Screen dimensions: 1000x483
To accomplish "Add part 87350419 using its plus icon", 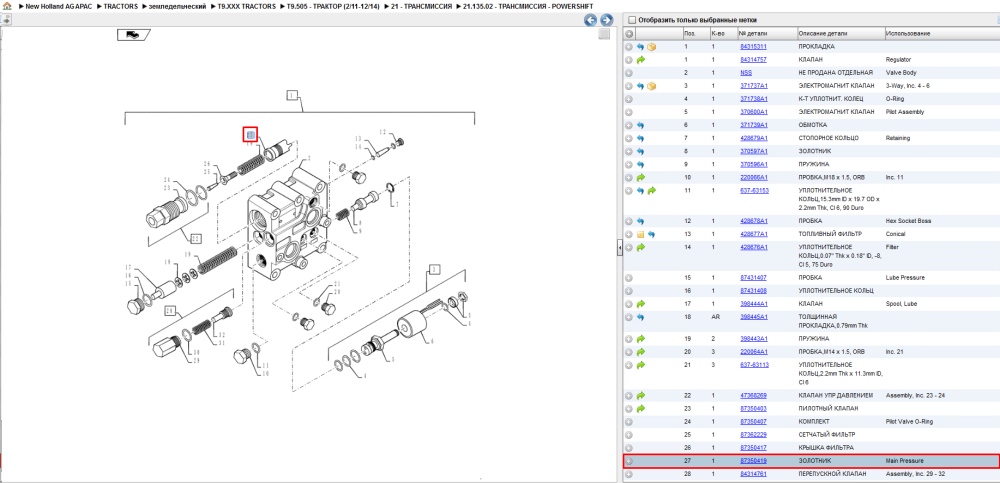I will tap(629, 461).
